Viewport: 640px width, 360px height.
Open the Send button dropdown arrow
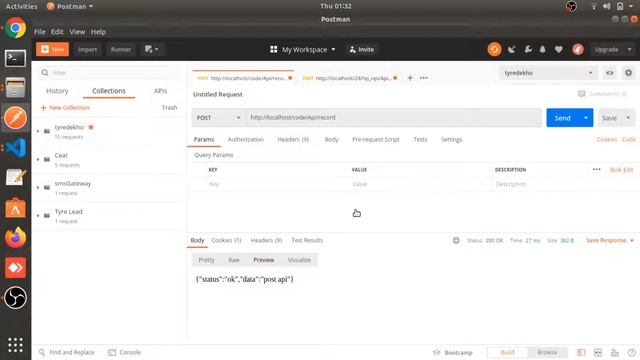point(586,118)
